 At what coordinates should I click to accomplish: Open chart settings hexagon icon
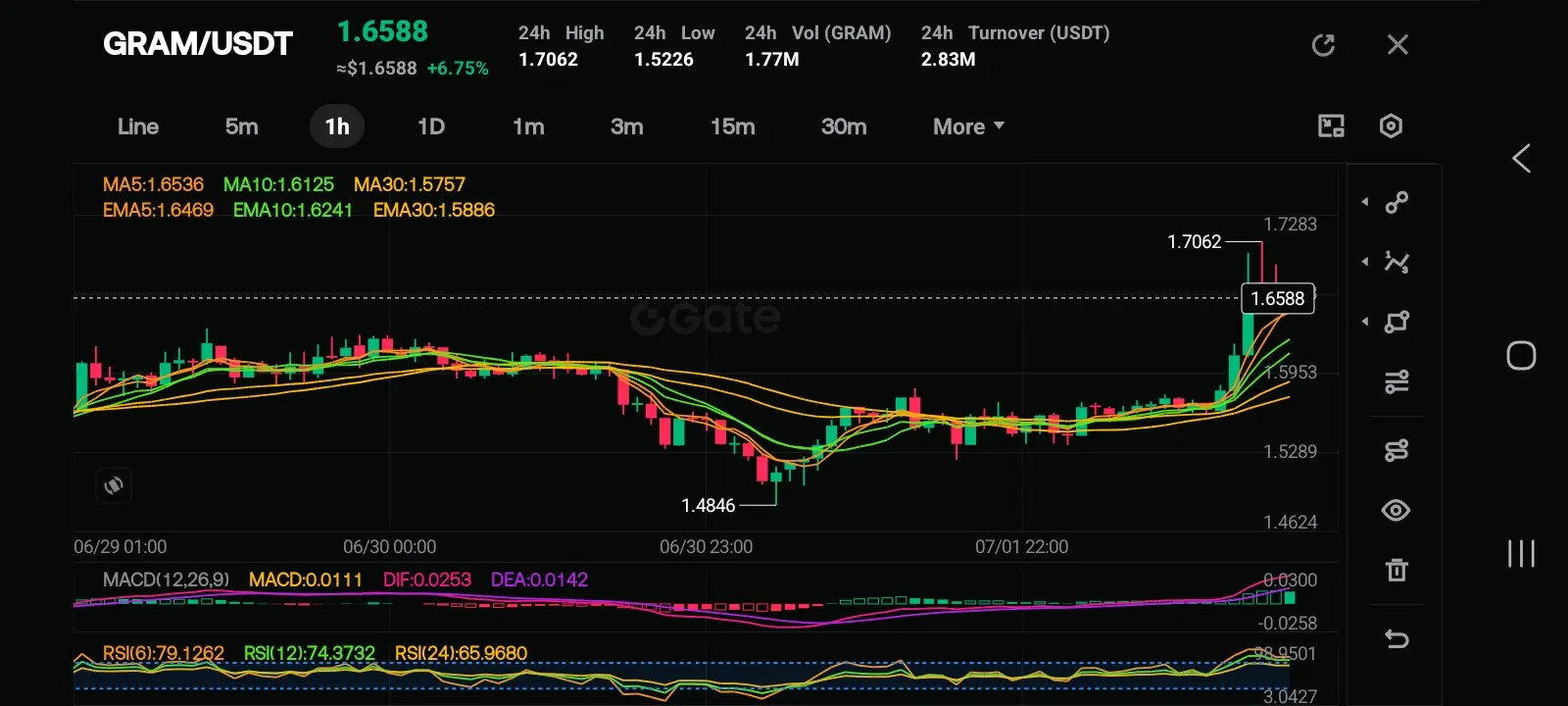[1391, 126]
